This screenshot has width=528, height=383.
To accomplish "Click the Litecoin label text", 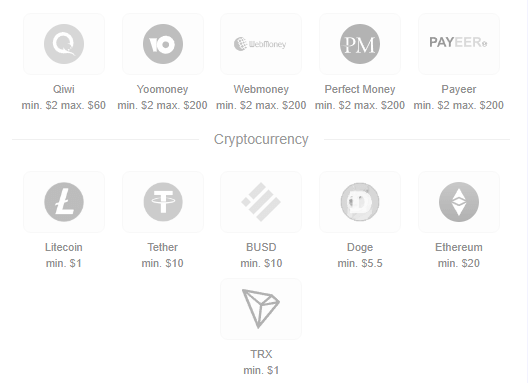I will tap(64, 247).
